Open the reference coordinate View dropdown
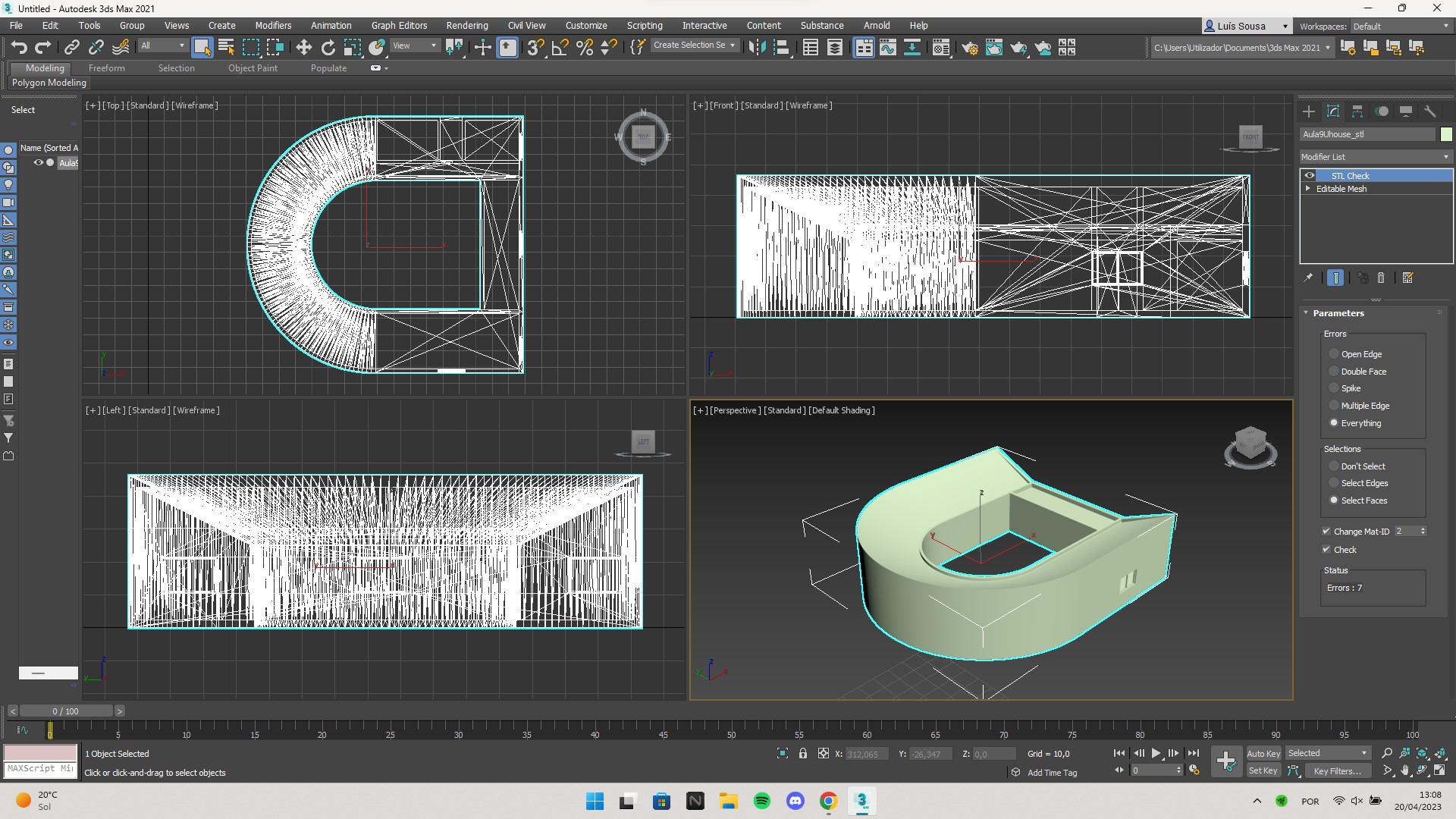1456x819 pixels. (x=415, y=45)
